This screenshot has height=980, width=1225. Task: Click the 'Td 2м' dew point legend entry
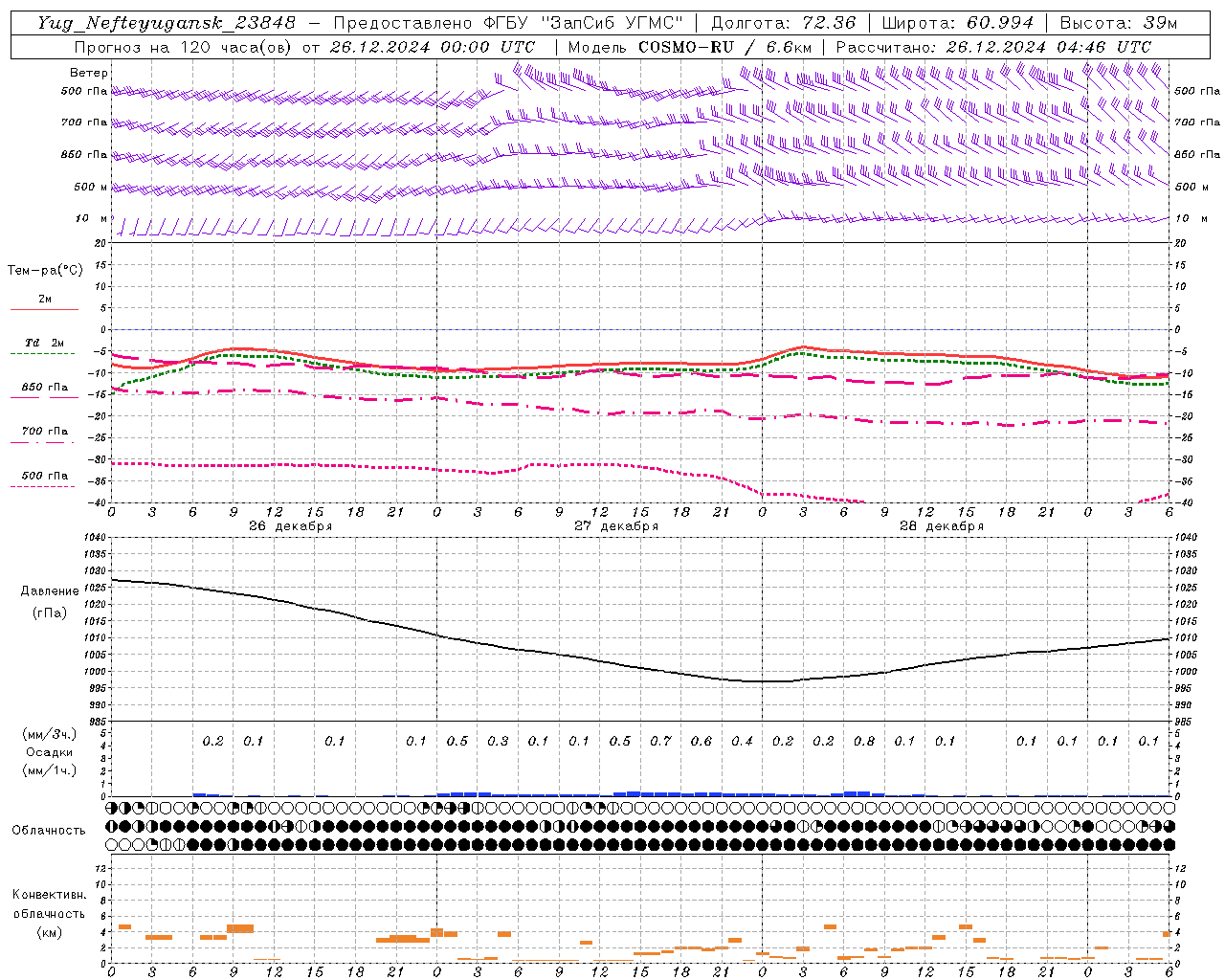(x=44, y=343)
